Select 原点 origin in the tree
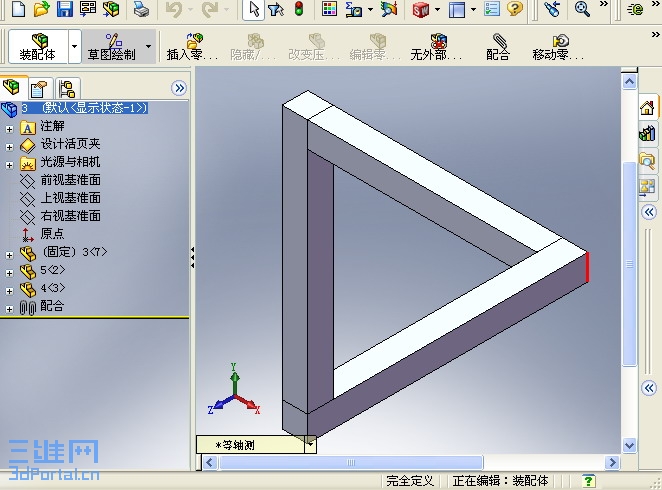This screenshot has height=490, width=662. click(x=52, y=233)
